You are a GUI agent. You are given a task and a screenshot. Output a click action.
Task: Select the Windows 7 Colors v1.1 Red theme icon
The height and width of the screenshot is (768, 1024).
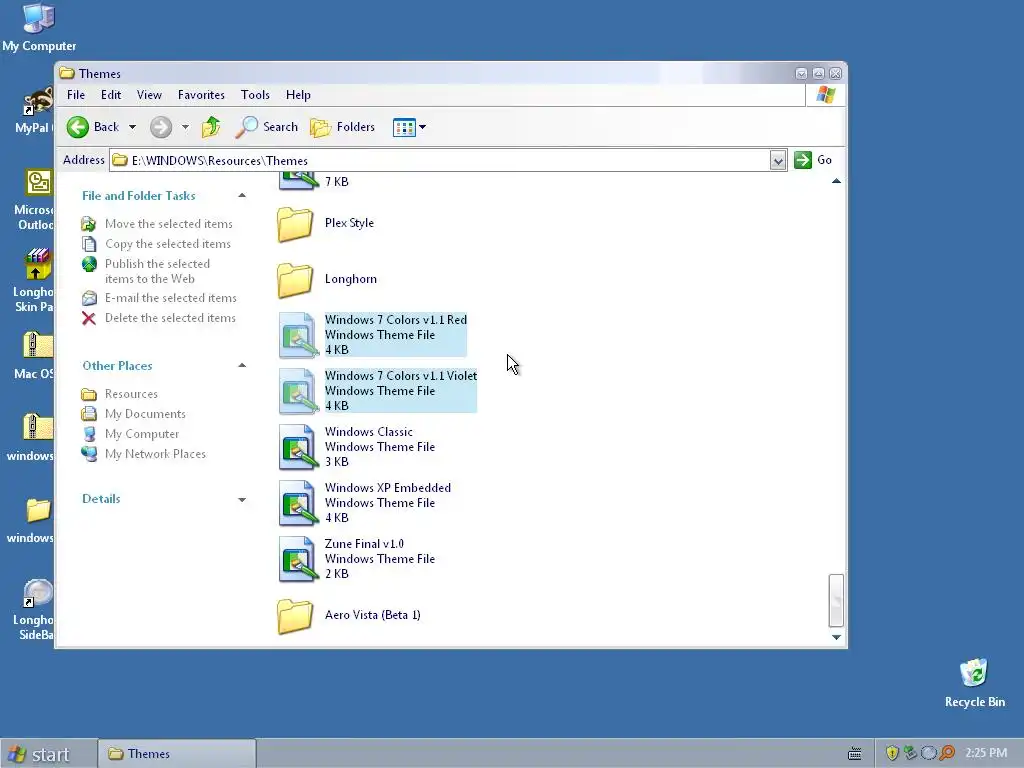(x=299, y=335)
